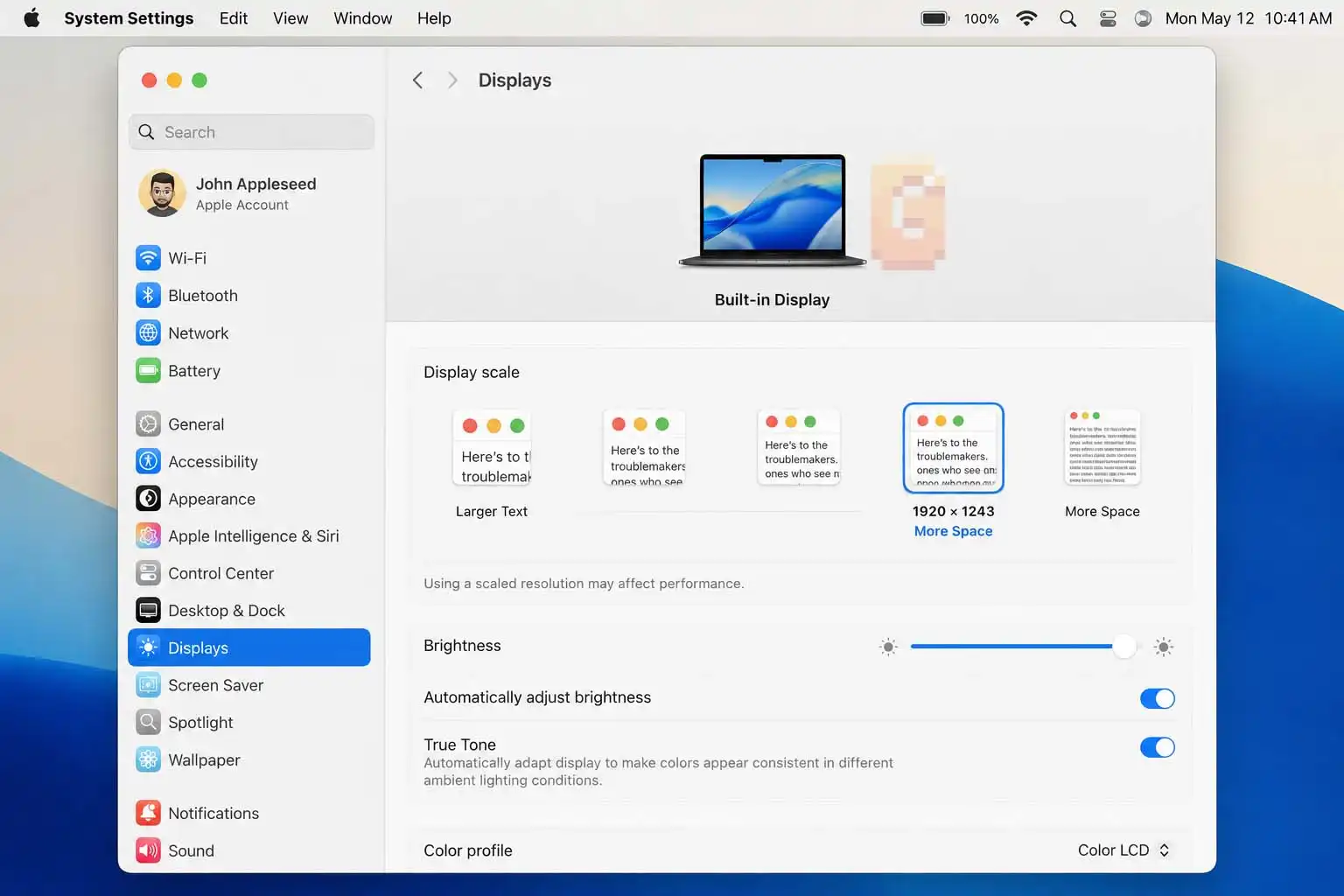The width and height of the screenshot is (1344, 896).
Task: Click the high brightness sun icon
Action: pyautogui.click(x=1163, y=647)
